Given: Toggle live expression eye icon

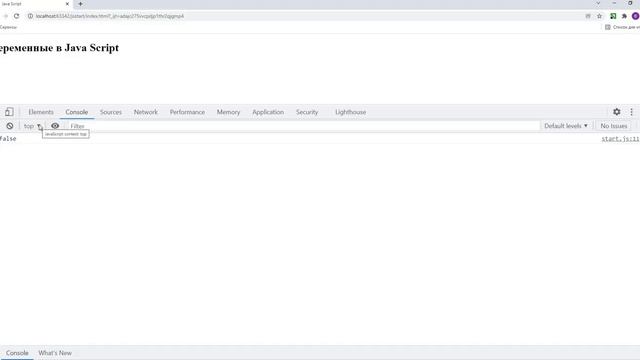Looking at the screenshot, I should (55, 126).
